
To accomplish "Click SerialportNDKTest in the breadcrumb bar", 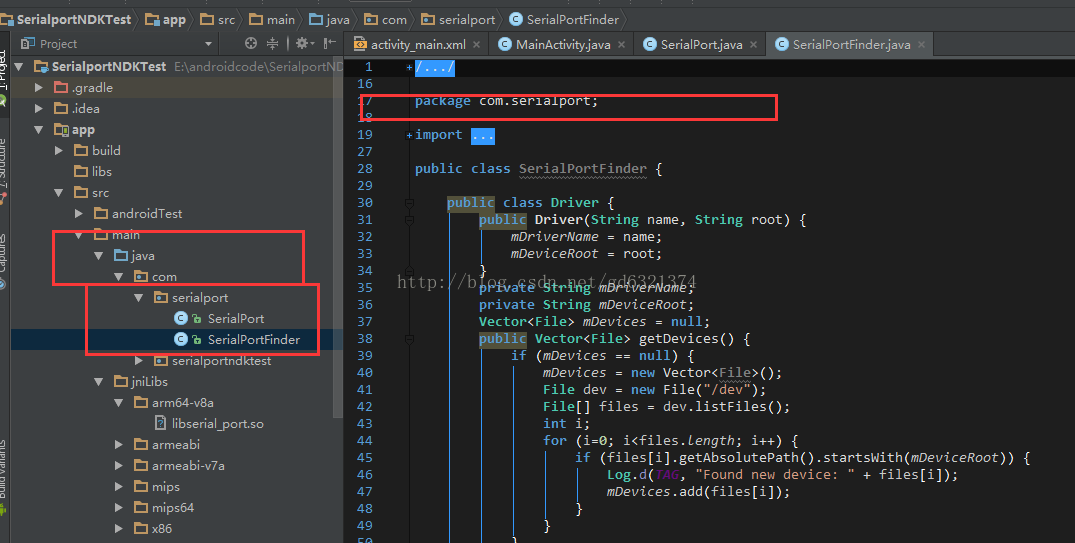I will pyautogui.click(x=67, y=19).
